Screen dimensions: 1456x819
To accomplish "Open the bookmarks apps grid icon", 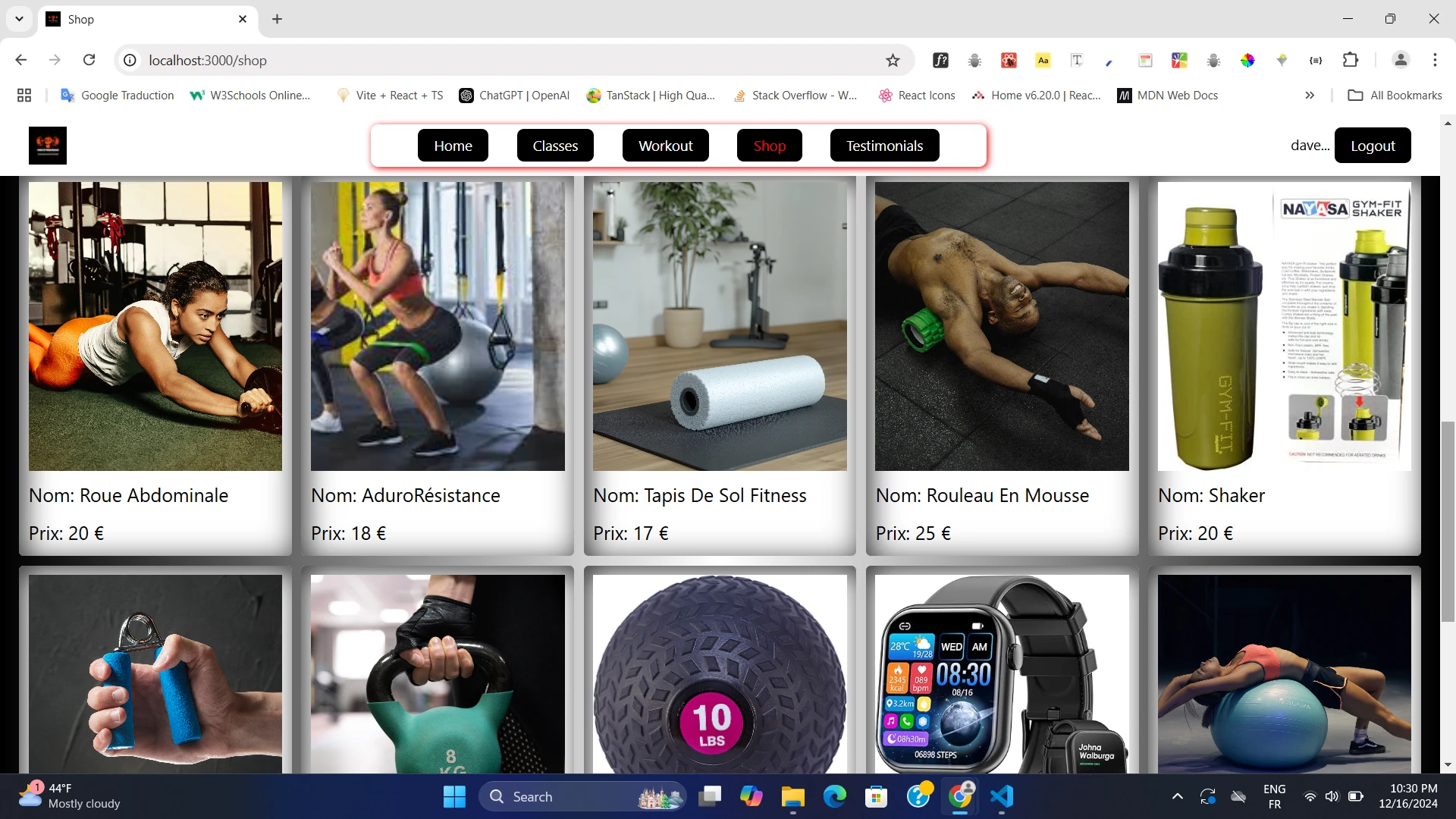I will 24,96.
